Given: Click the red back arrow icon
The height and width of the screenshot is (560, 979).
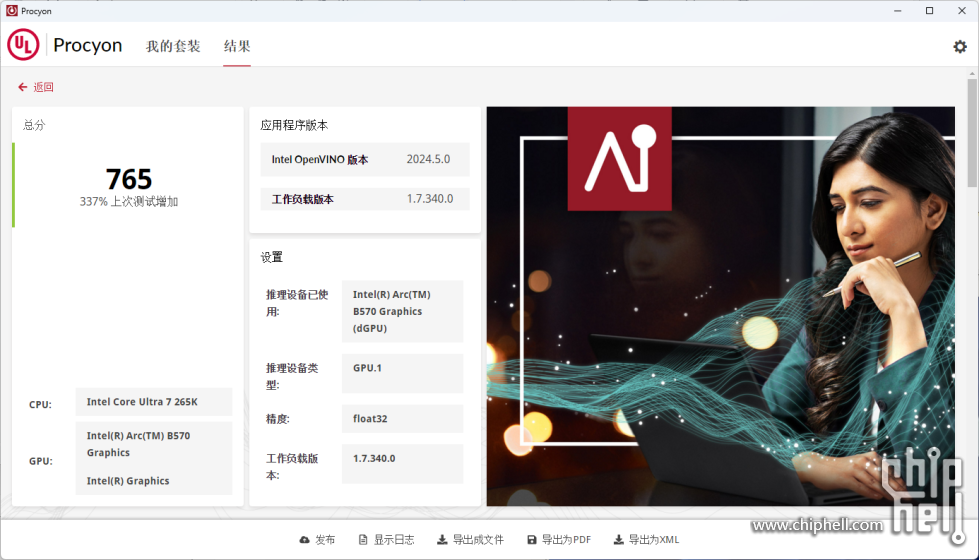Looking at the screenshot, I should [22, 87].
